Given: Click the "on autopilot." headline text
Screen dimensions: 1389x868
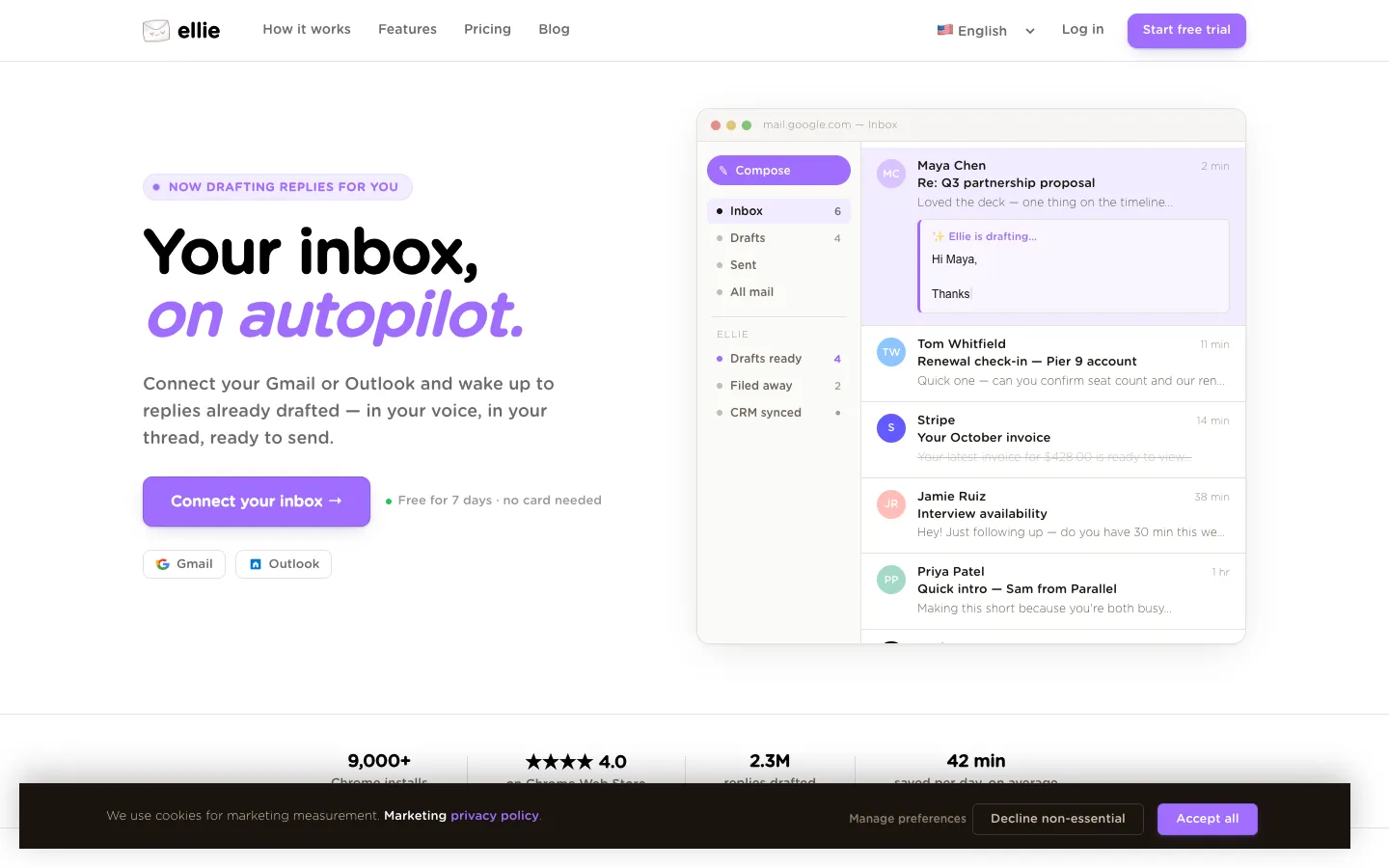Looking at the screenshot, I should point(335,316).
